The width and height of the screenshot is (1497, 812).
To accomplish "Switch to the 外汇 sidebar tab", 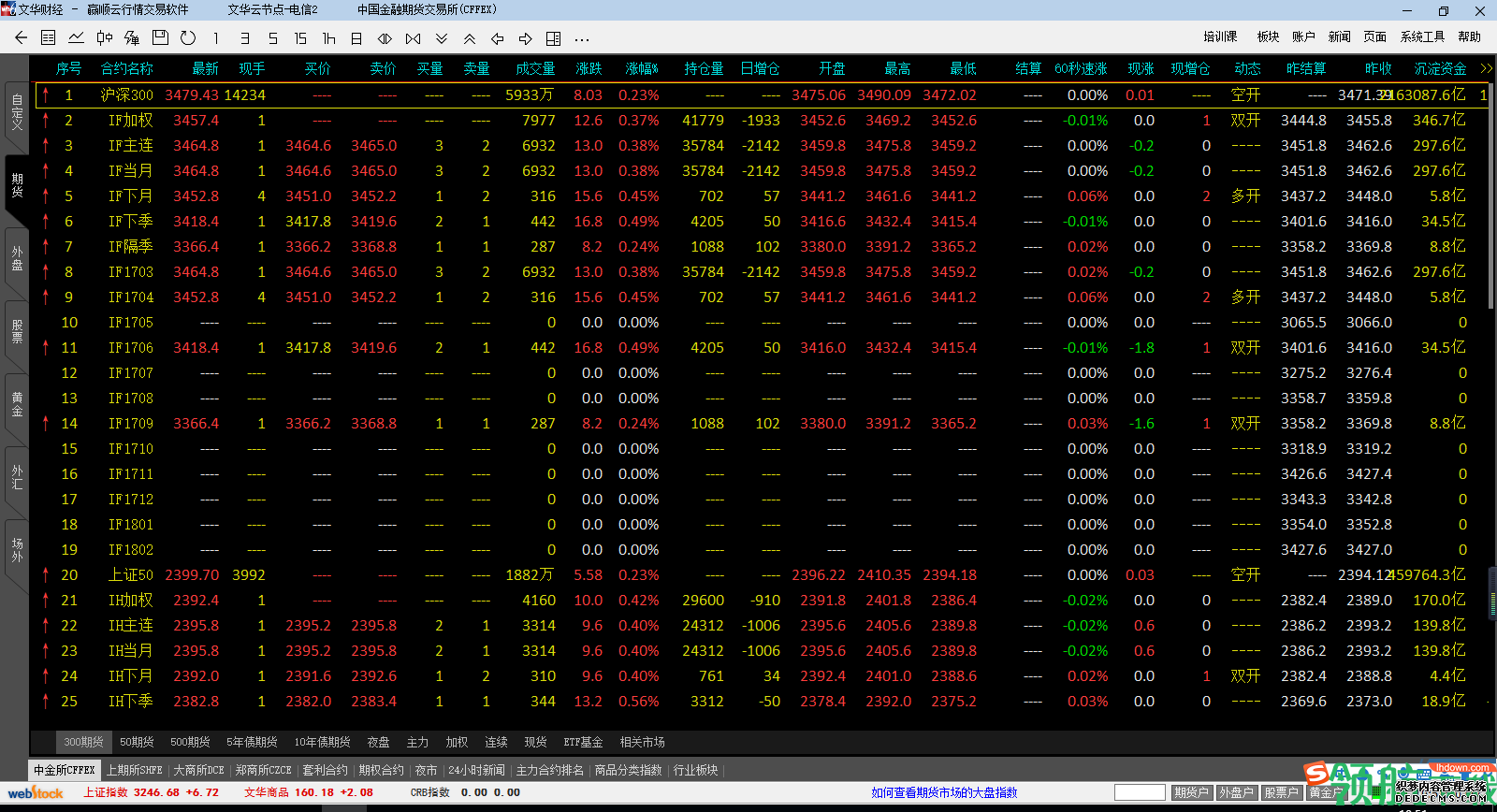I will click(x=16, y=477).
